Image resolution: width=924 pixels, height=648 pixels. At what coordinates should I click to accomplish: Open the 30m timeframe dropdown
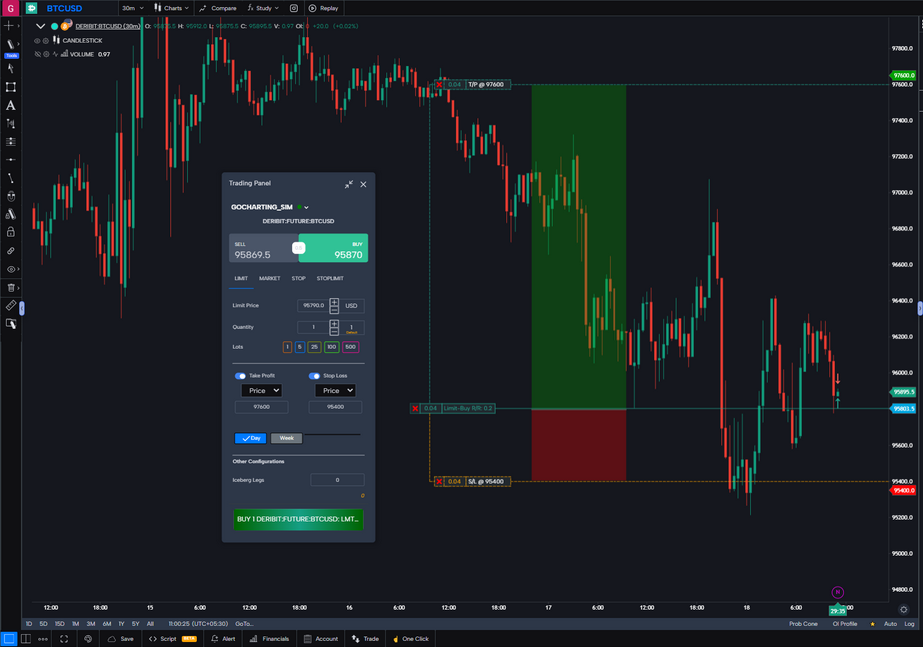point(132,8)
